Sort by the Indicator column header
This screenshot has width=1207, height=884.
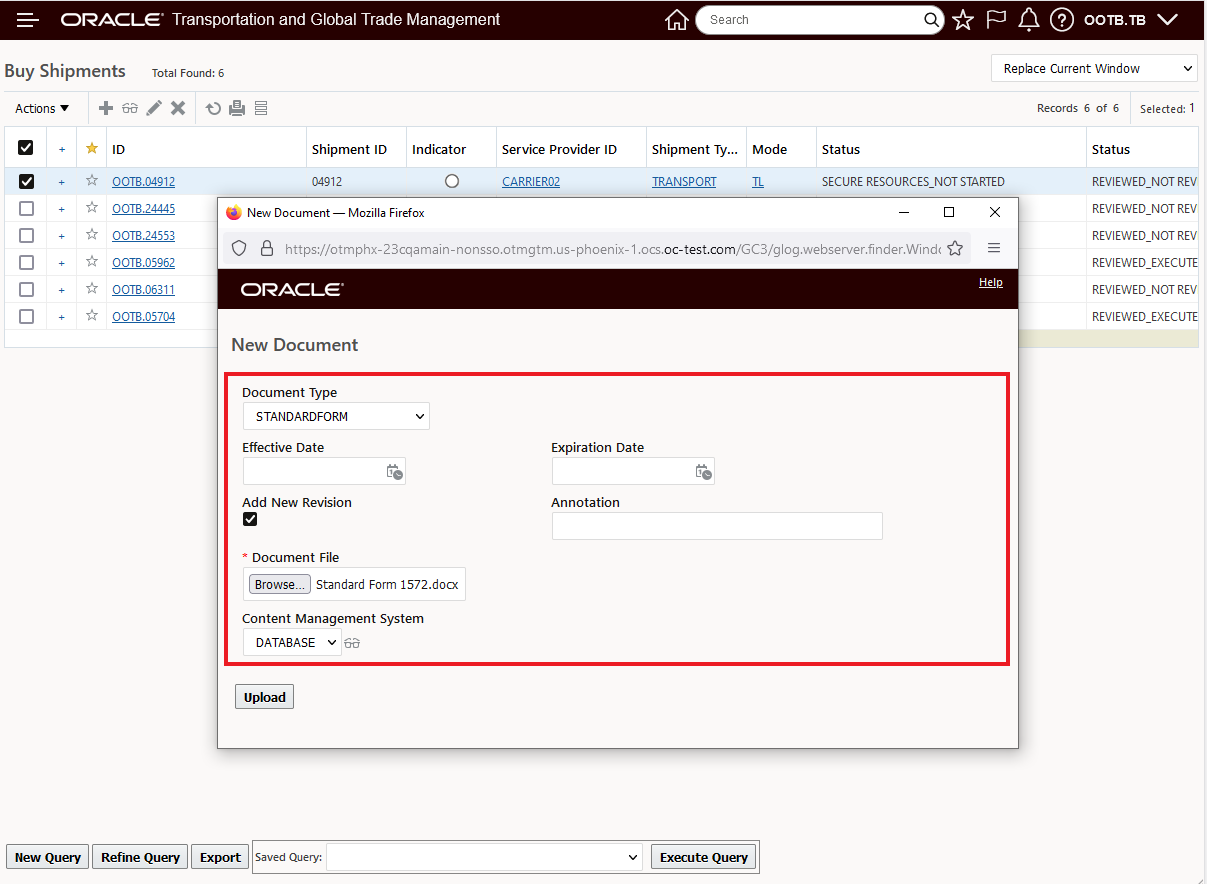pyautogui.click(x=439, y=149)
